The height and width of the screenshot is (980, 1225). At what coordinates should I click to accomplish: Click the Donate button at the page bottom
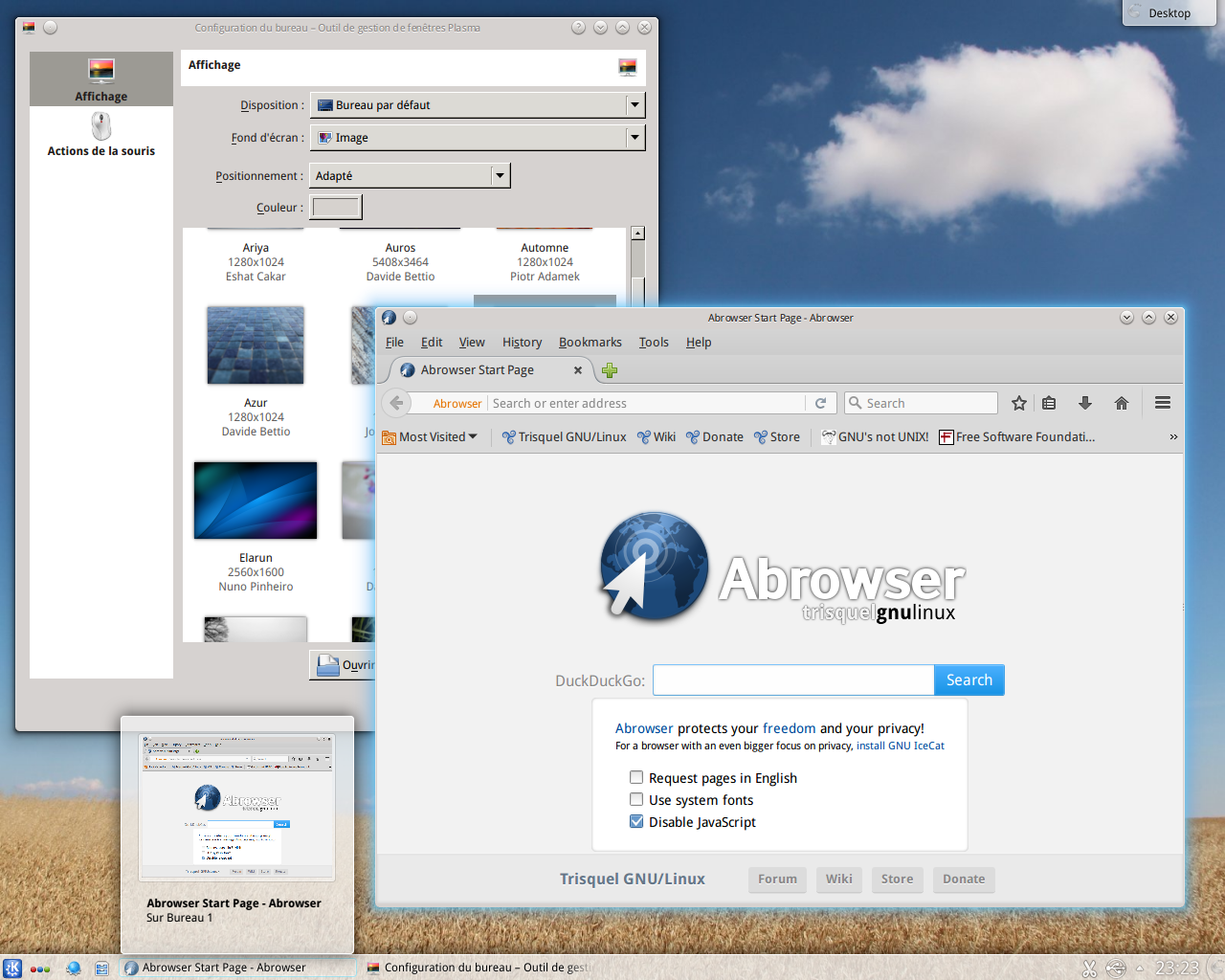pos(964,880)
